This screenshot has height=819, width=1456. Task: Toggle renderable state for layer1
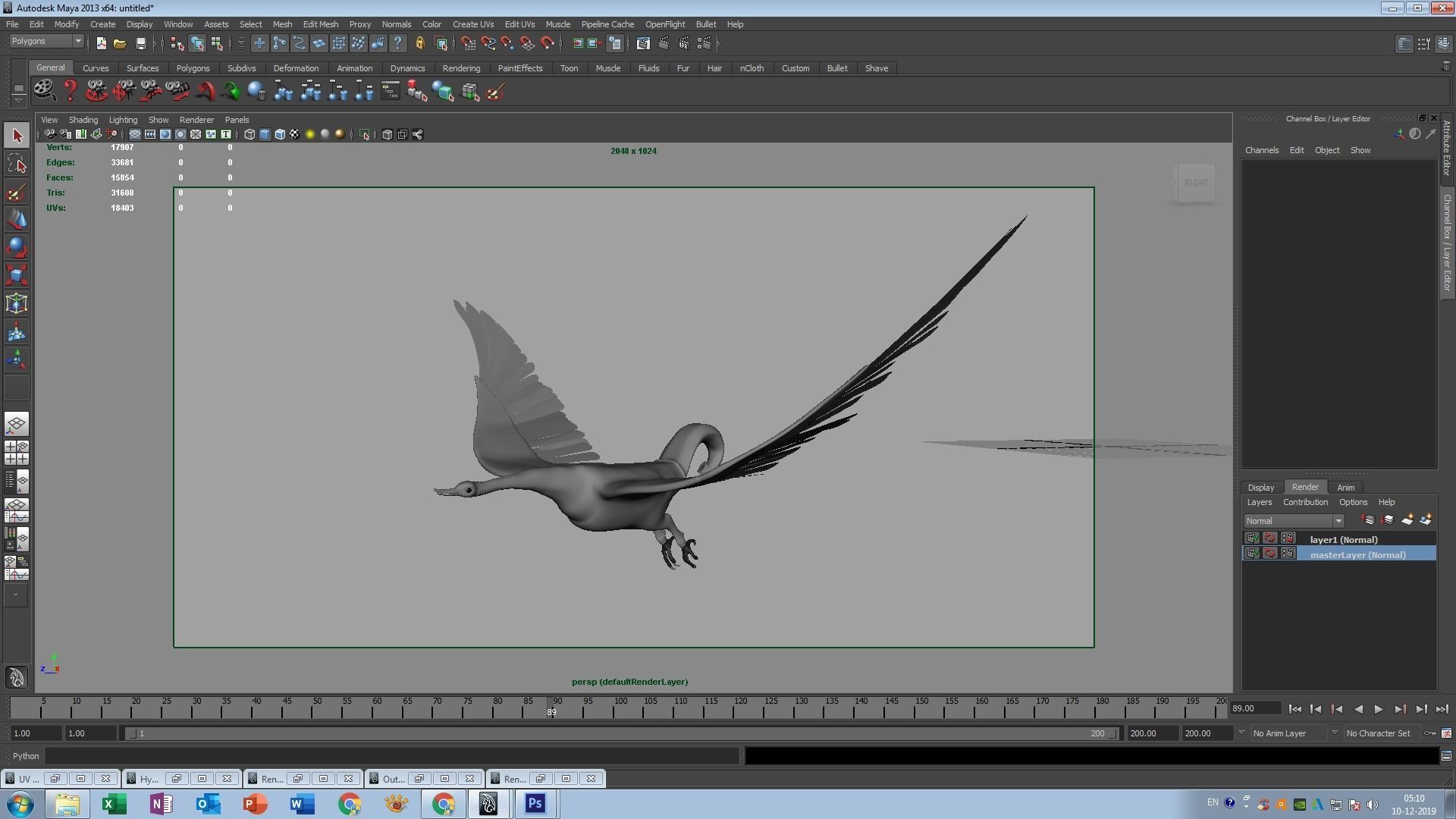(1252, 538)
